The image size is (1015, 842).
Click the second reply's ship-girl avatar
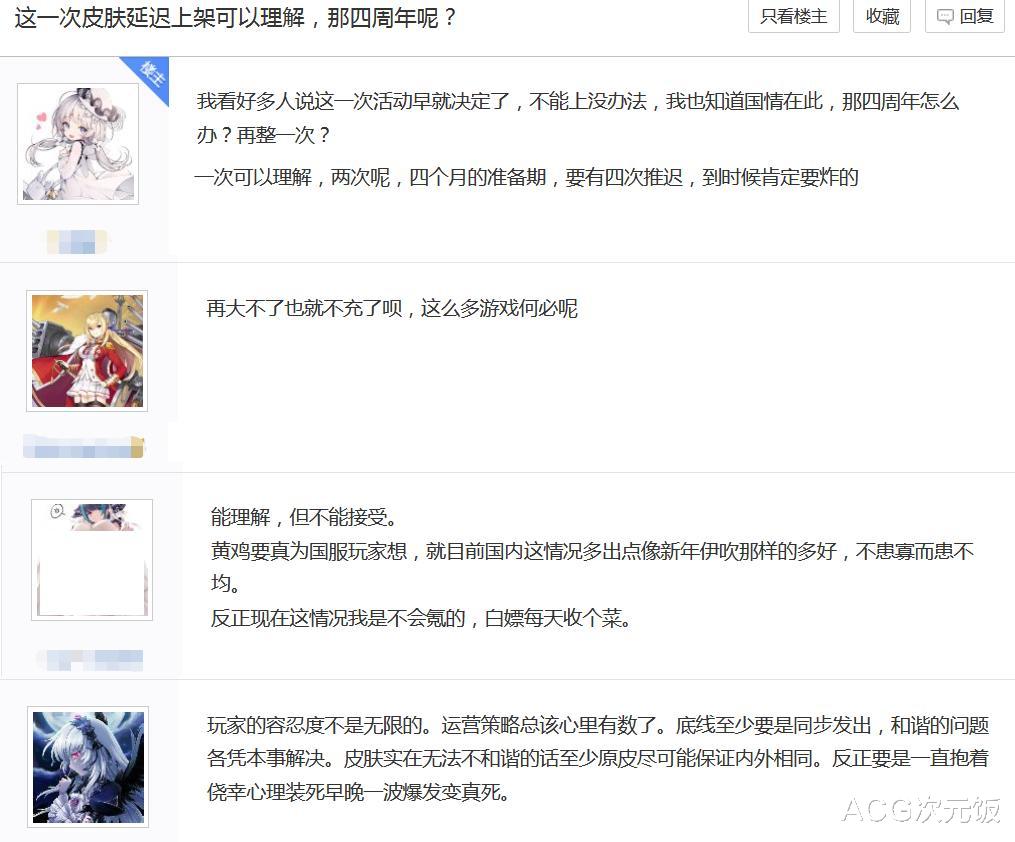click(x=86, y=350)
